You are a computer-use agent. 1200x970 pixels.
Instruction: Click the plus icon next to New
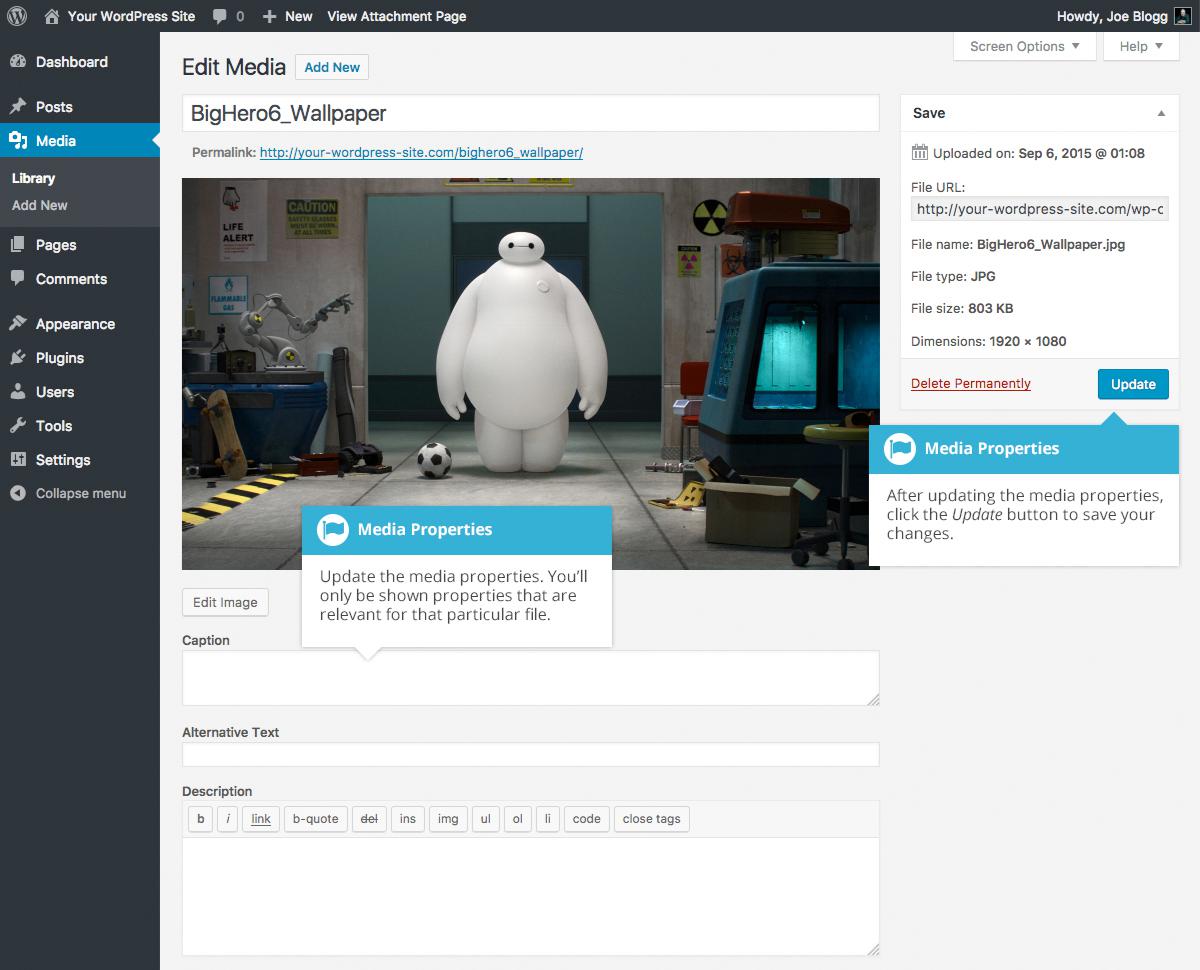coord(269,16)
